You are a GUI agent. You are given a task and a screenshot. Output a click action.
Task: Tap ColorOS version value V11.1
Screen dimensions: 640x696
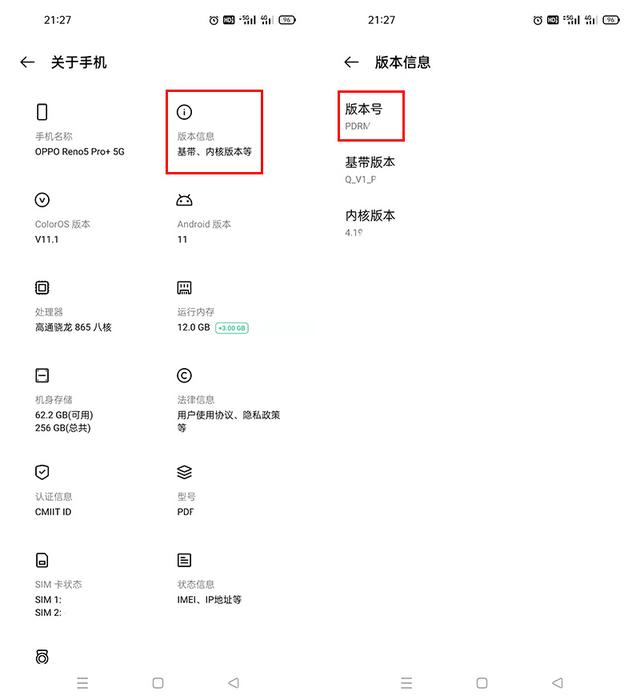click(47, 240)
